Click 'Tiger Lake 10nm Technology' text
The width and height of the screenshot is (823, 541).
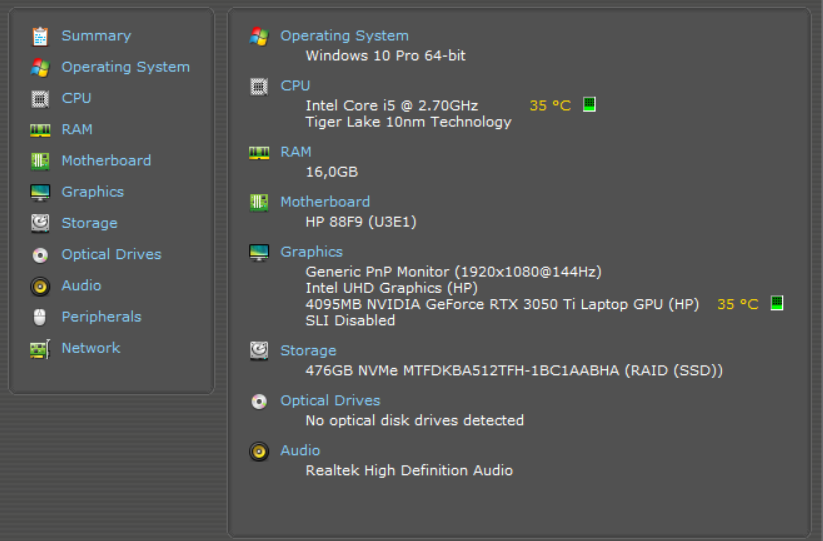pyautogui.click(x=408, y=122)
